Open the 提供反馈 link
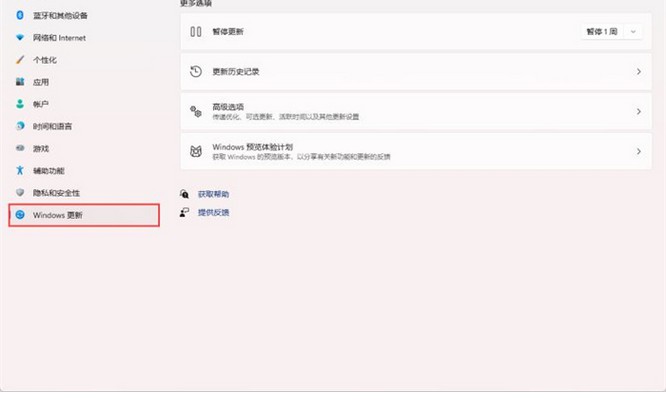 [x=213, y=212]
